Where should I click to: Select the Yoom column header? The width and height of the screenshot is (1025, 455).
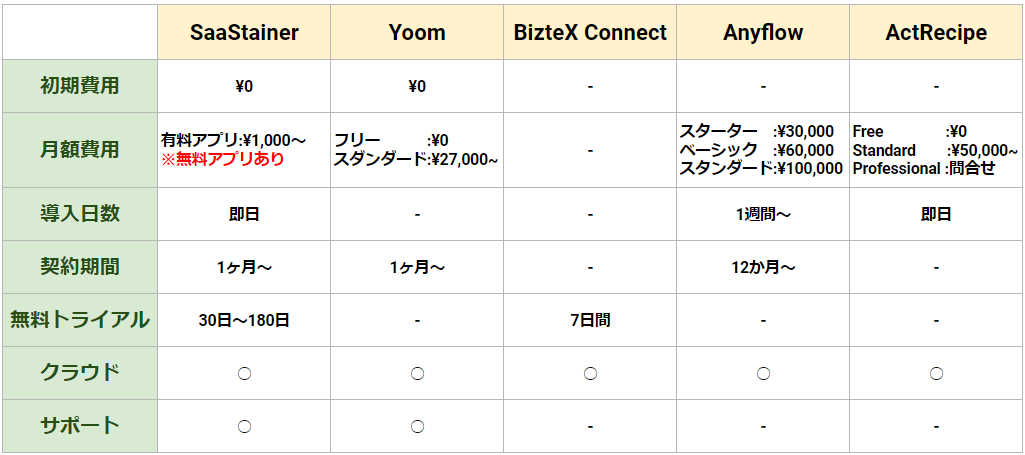[417, 33]
